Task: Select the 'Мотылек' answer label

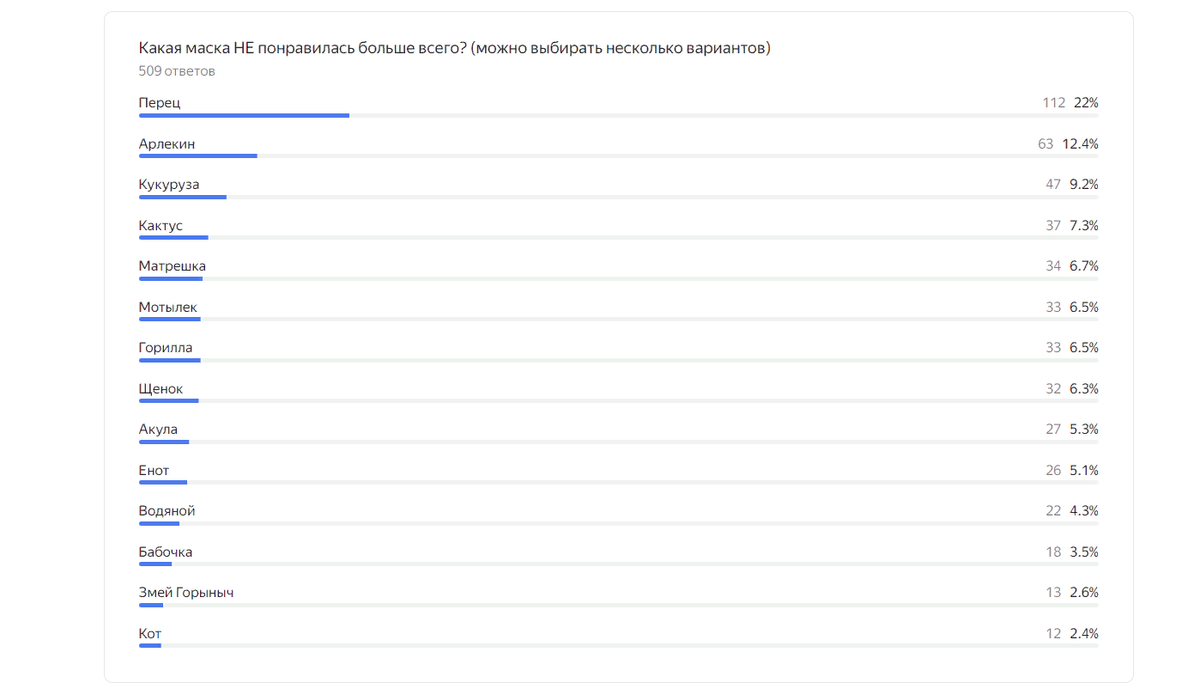Action: tap(168, 307)
